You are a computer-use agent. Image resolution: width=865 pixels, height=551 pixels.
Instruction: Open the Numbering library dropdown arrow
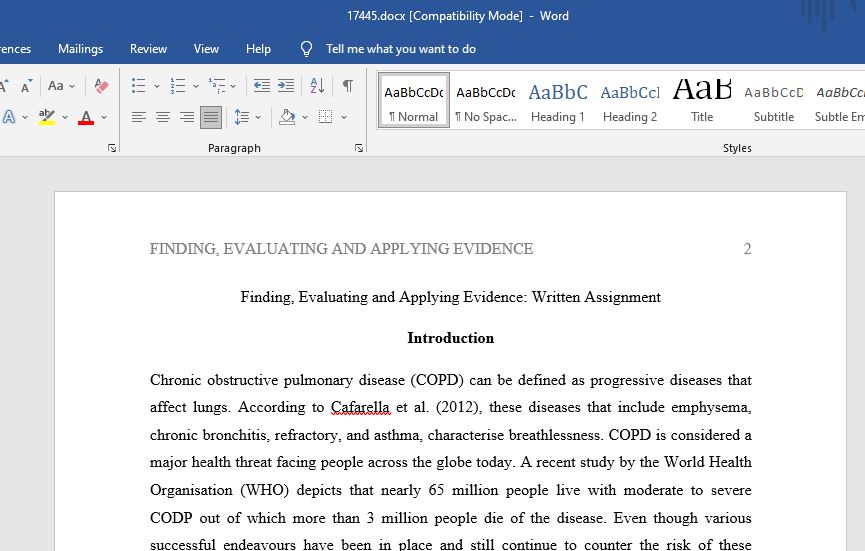(x=196, y=87)
